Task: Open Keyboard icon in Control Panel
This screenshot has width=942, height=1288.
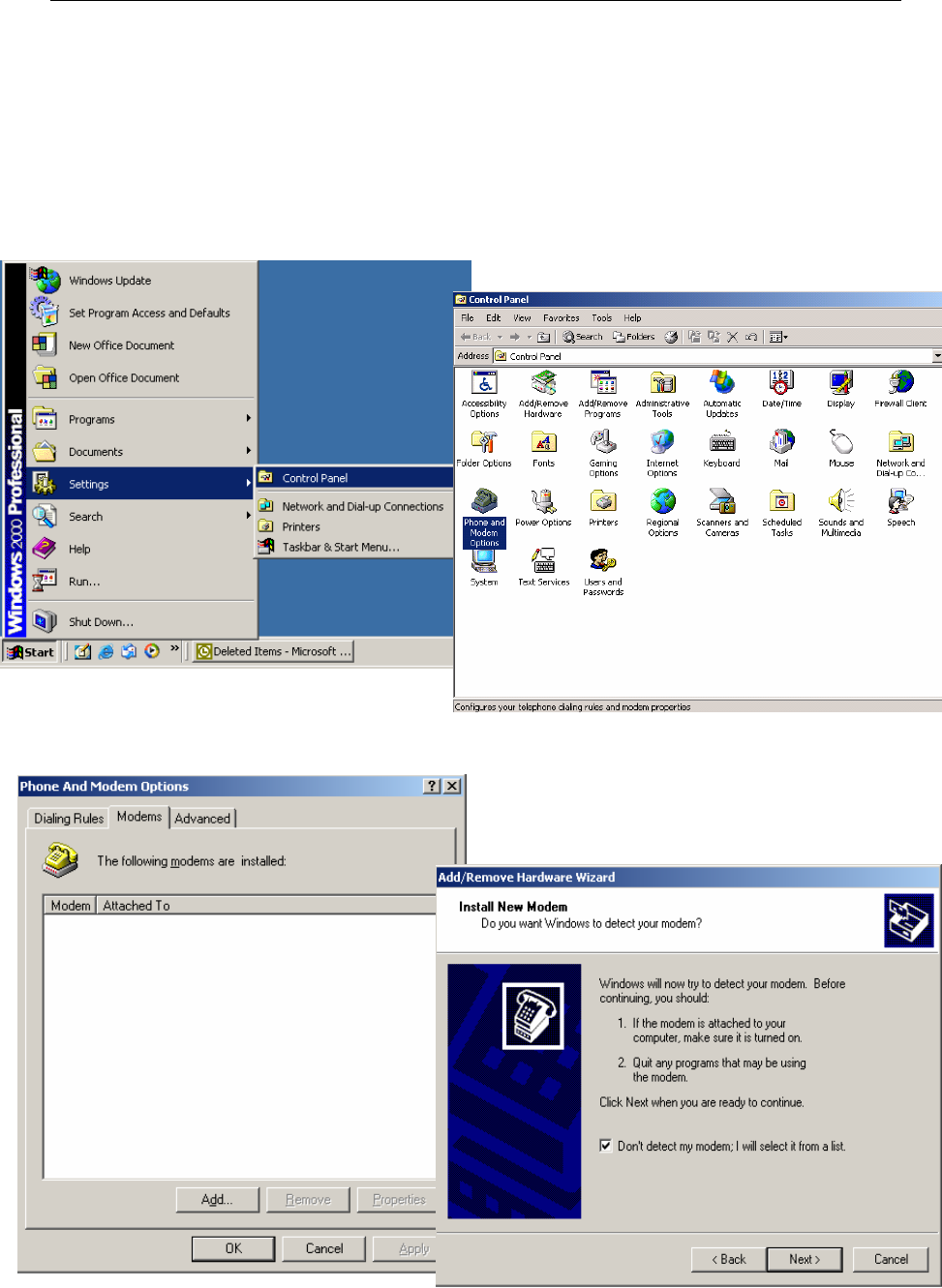Action: tap(722, 449)
